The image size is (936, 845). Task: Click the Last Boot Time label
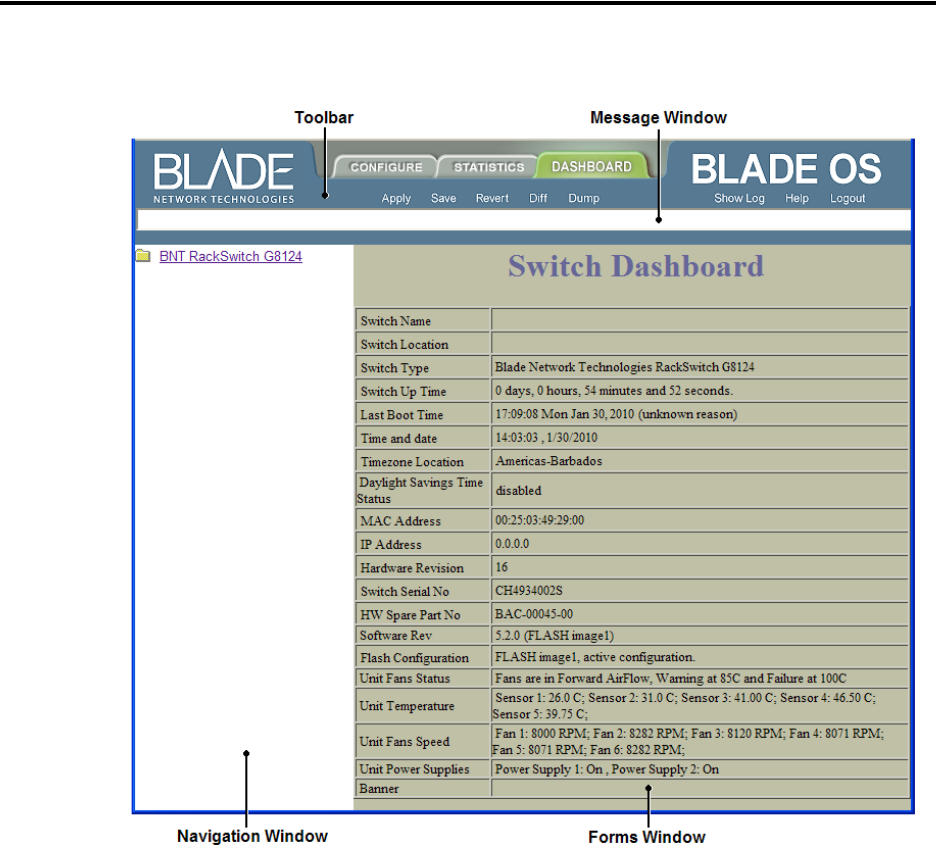coord(402,415)
